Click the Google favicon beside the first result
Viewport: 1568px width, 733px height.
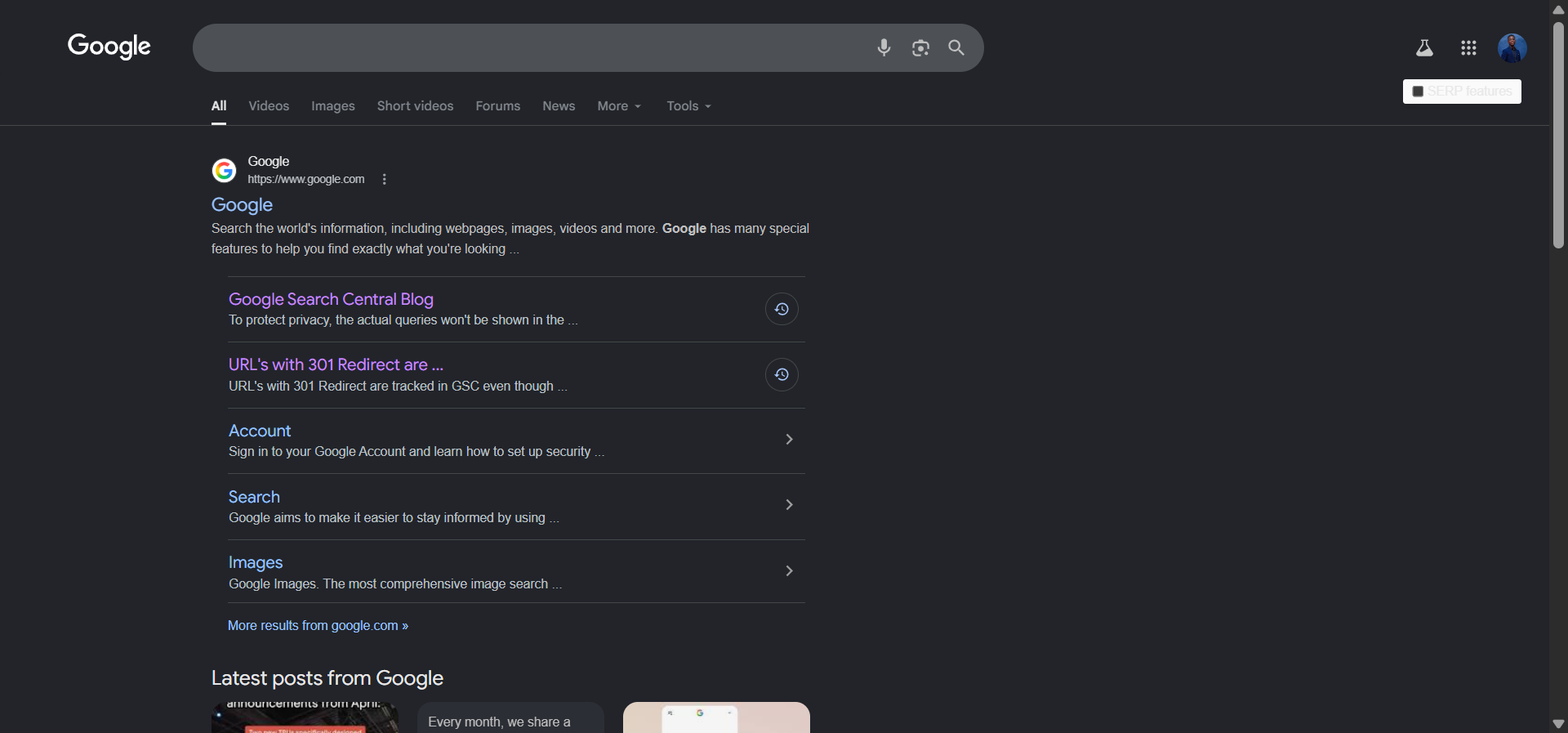[x=224, y=170]
